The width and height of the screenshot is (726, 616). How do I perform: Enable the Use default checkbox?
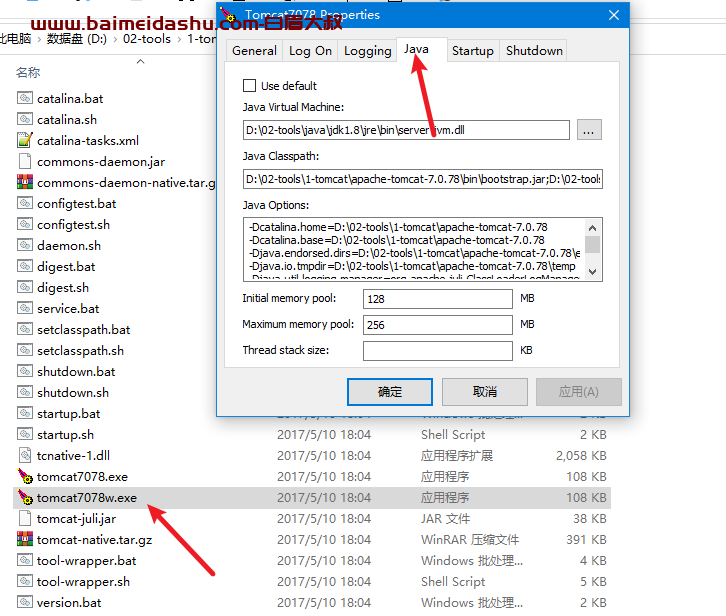pos(250,86)
